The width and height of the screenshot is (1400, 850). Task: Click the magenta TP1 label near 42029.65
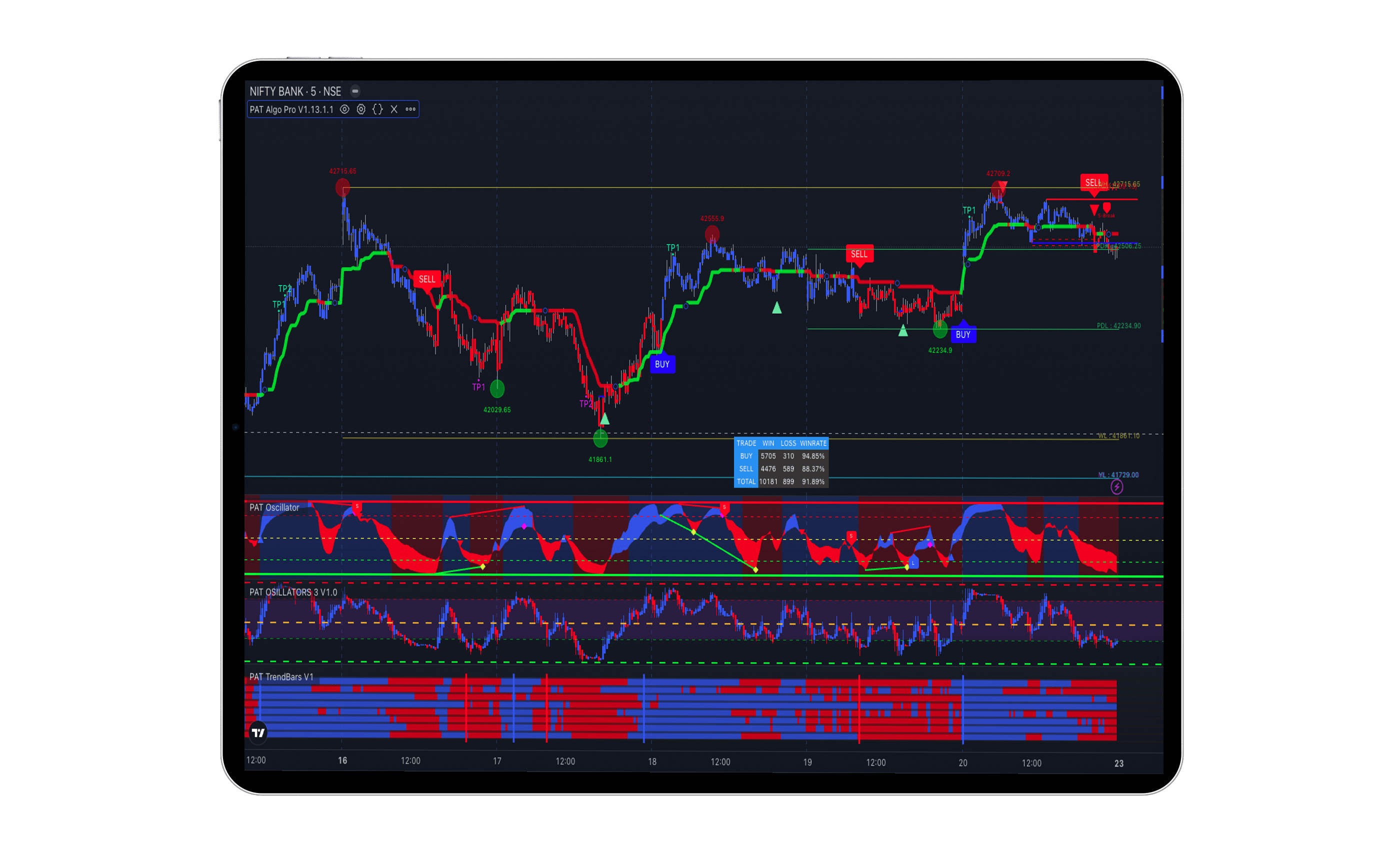point(478,387)
